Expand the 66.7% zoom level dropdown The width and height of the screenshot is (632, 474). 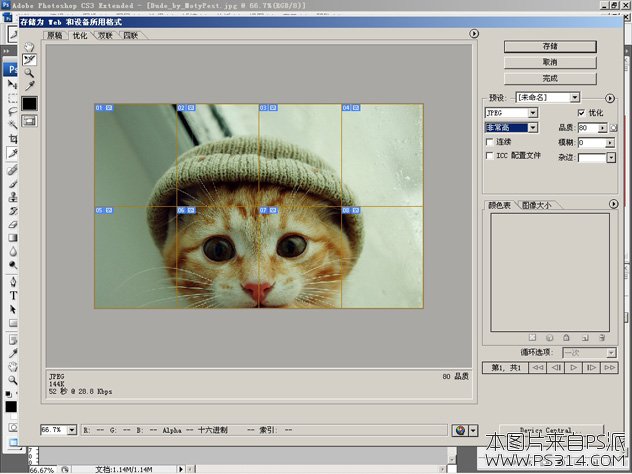(x=71, y=429)
